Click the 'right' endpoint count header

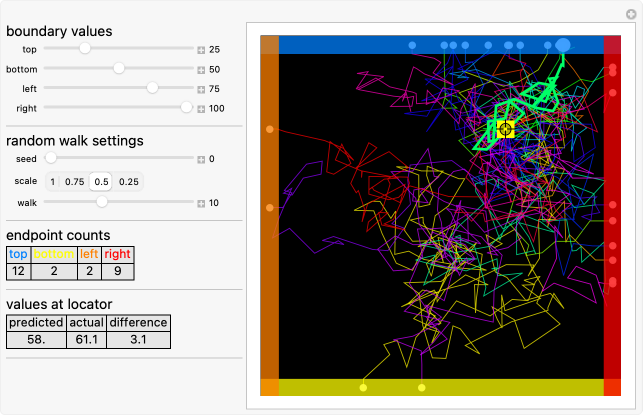click(117, 254)
